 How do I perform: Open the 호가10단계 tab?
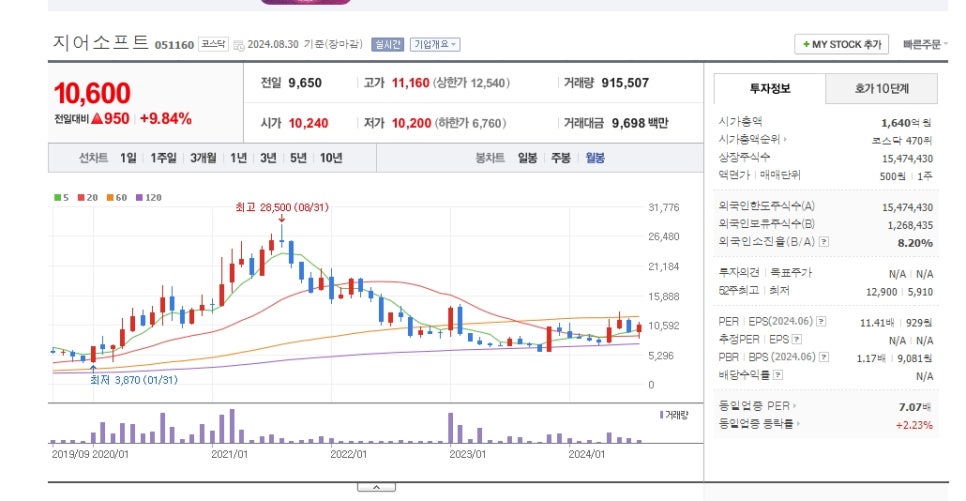[x=882, y=89]
